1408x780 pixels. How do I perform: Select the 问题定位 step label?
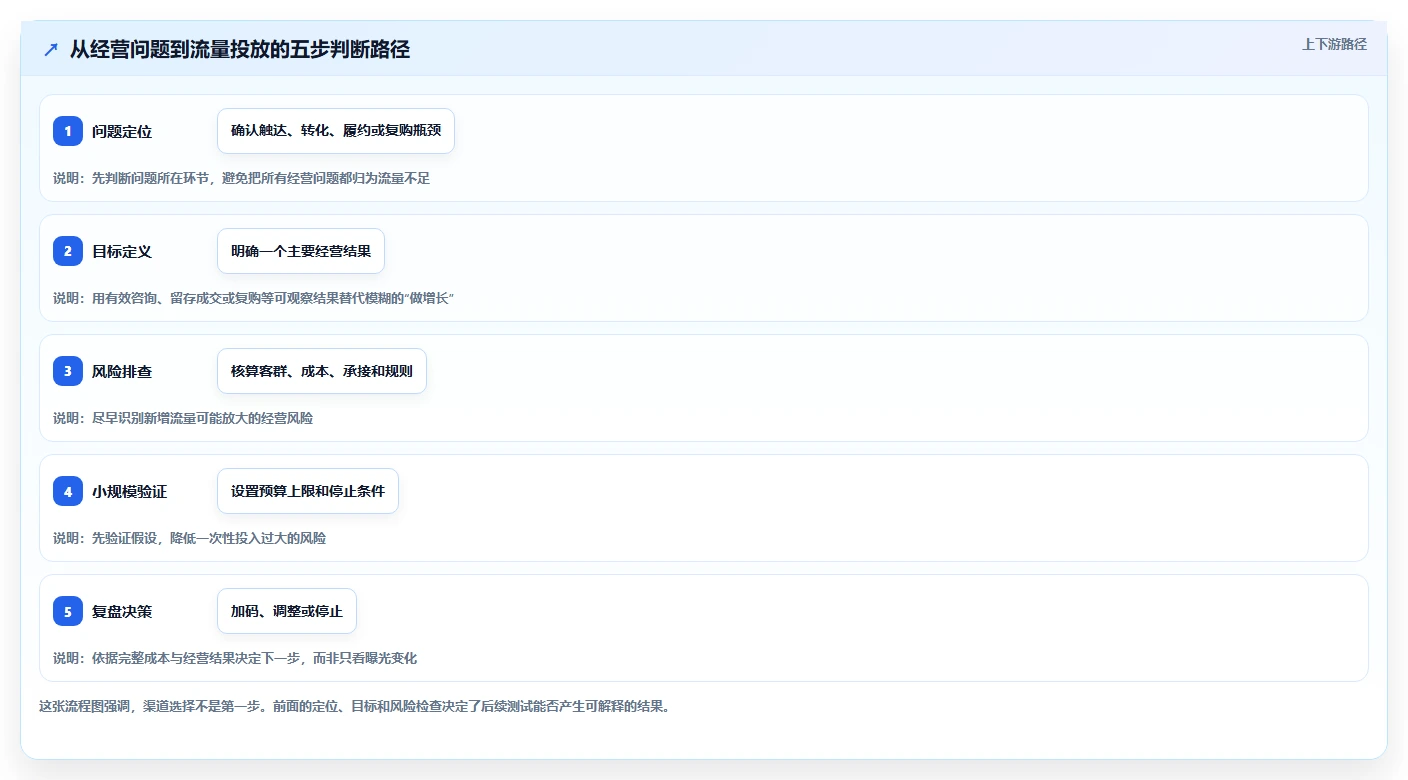pos(122,131)
